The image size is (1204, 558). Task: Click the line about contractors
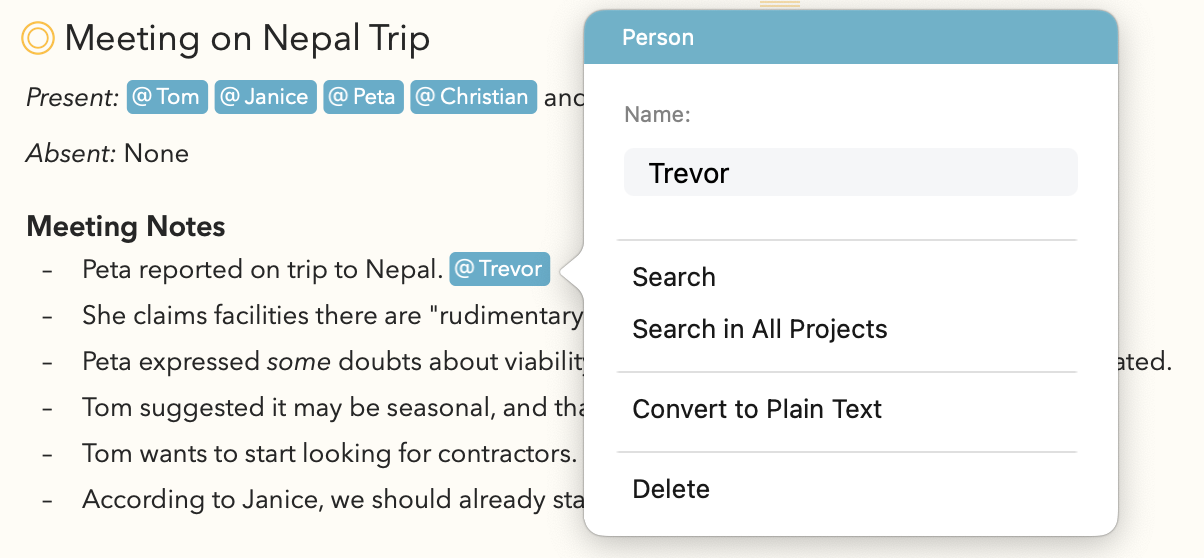pos(330,453)
